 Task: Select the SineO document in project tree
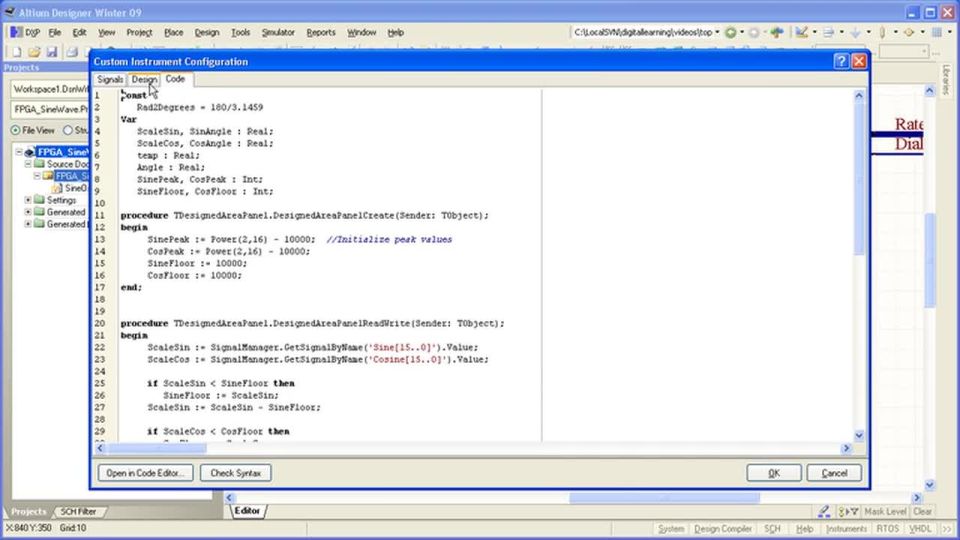point(75,188)
